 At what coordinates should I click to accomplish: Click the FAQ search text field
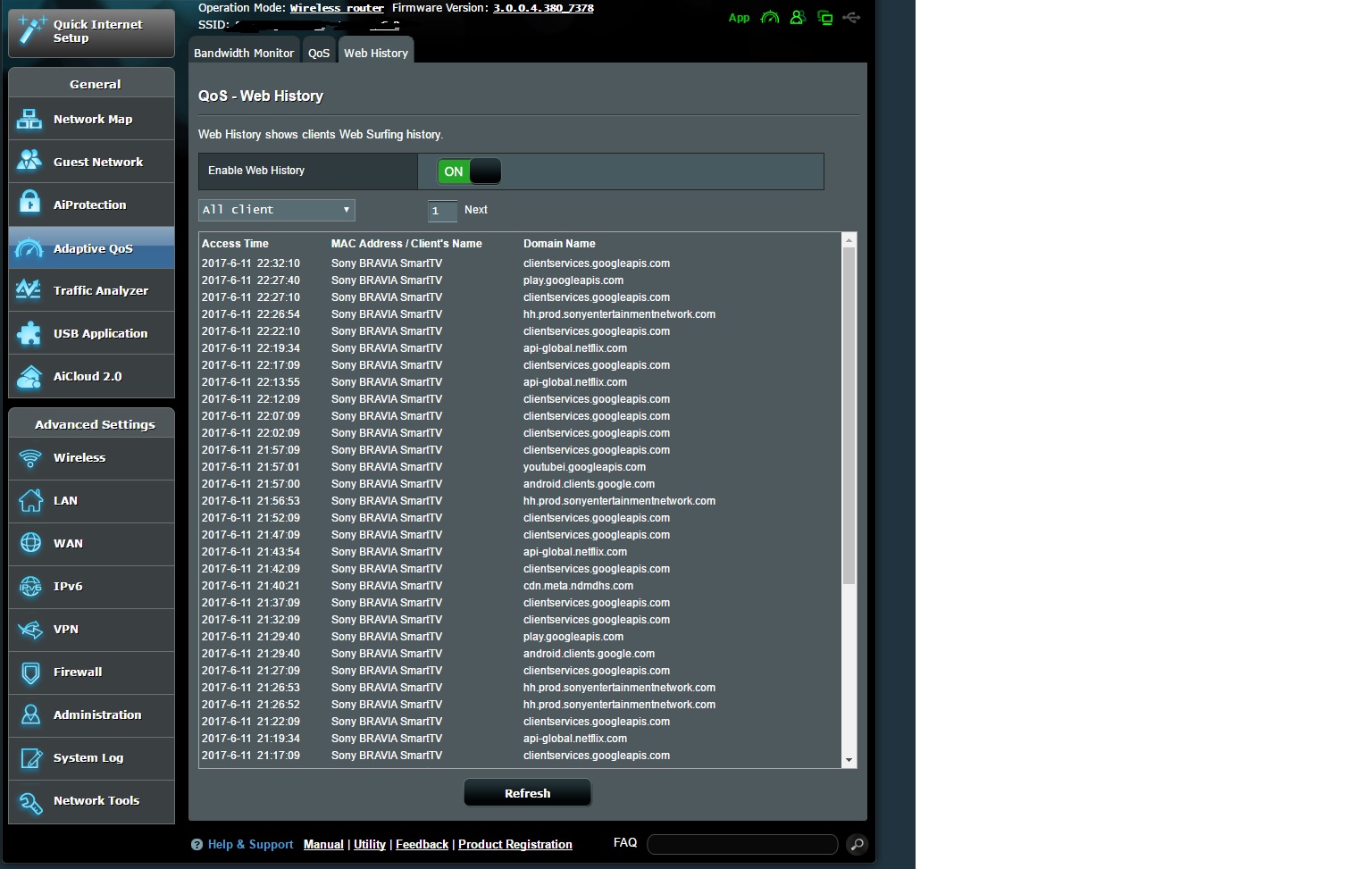click(741, 844)
